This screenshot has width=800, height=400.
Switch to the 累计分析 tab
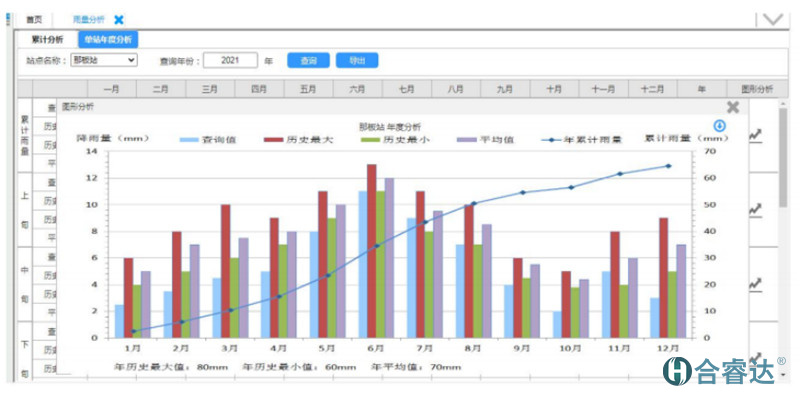pos(46,39)
